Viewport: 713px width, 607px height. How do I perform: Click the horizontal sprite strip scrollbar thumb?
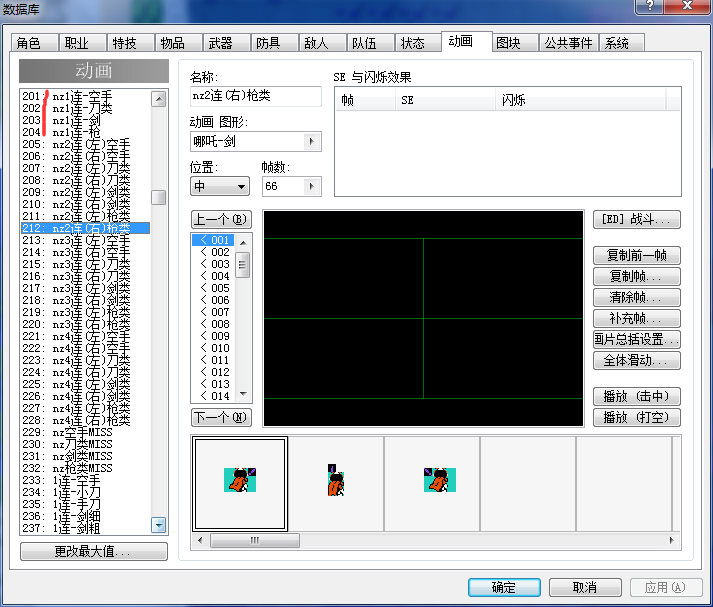tap(255, 541)
